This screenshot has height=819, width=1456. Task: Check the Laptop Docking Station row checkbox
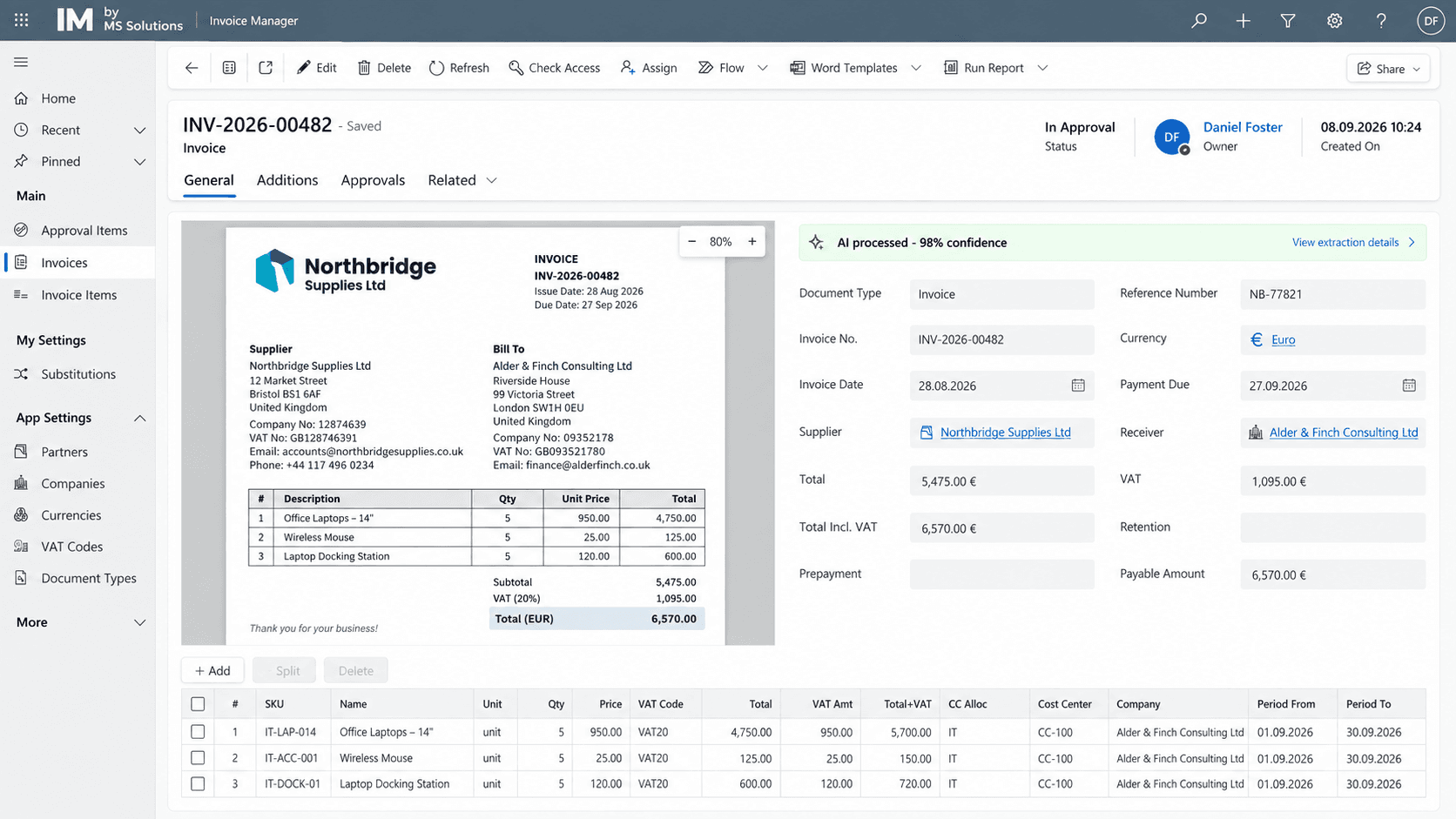pyautogui.click(x=198, y=783)
